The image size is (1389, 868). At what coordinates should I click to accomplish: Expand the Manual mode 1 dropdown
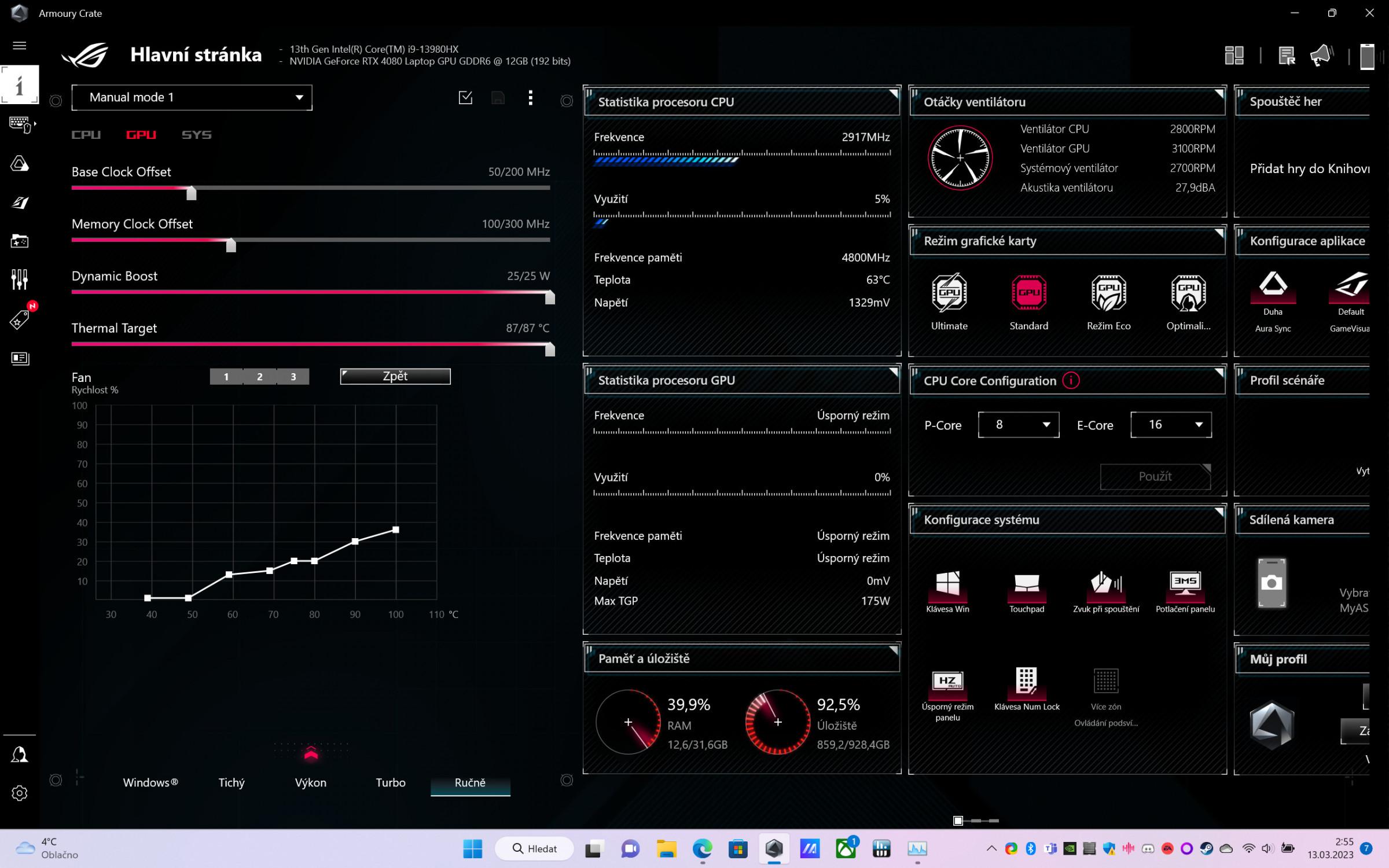(192, 97)
